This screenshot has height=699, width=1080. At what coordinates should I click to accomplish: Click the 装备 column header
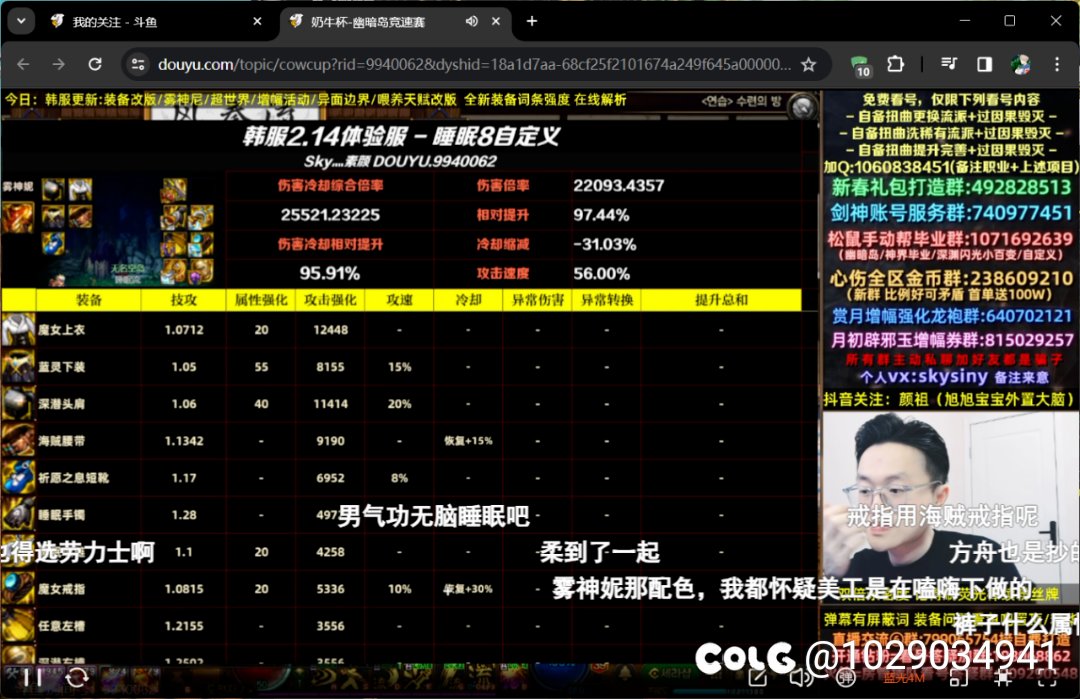click(89, 300)
